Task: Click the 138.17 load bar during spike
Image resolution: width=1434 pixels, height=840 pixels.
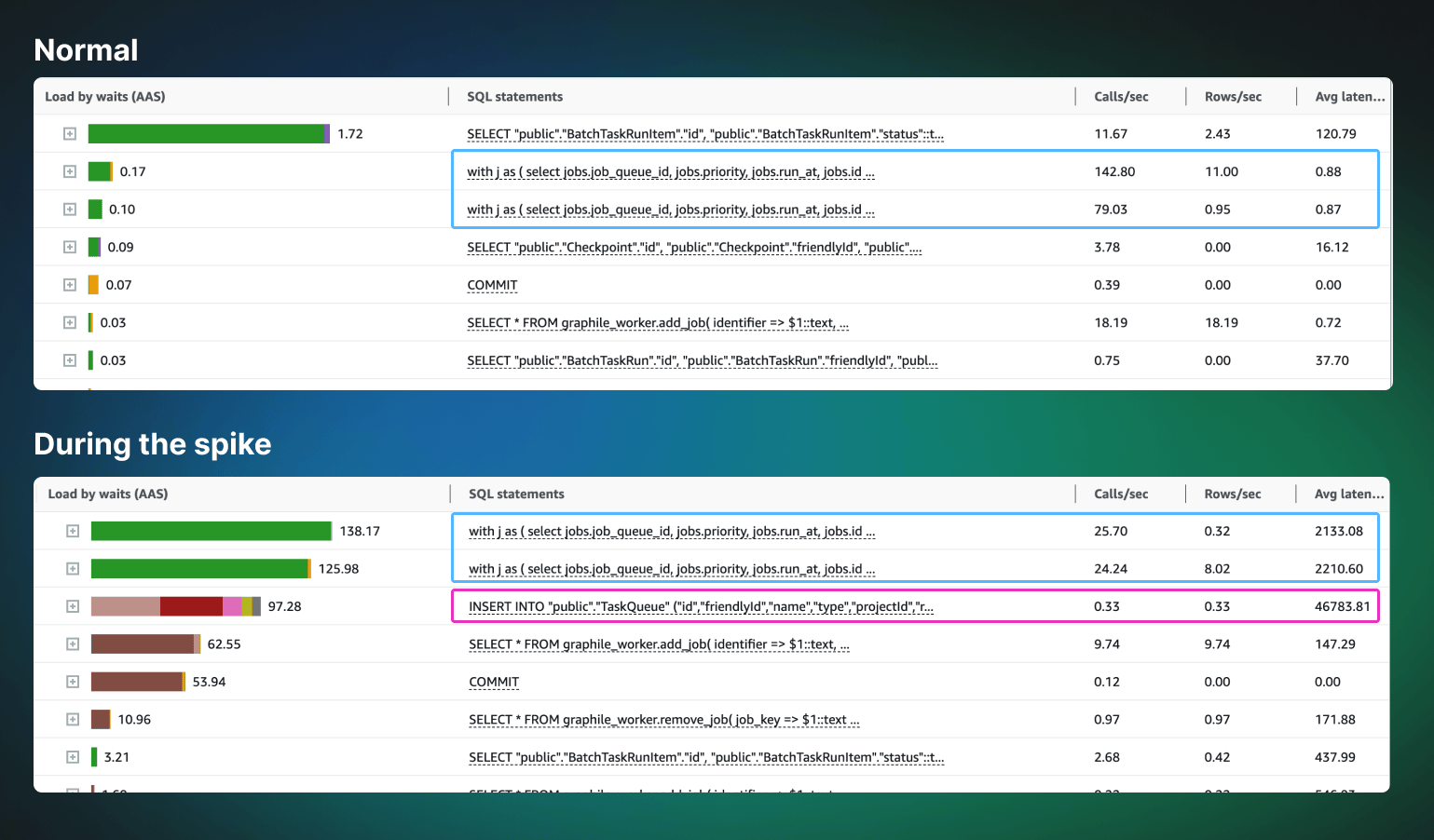Action: click(x=212, y=531)
